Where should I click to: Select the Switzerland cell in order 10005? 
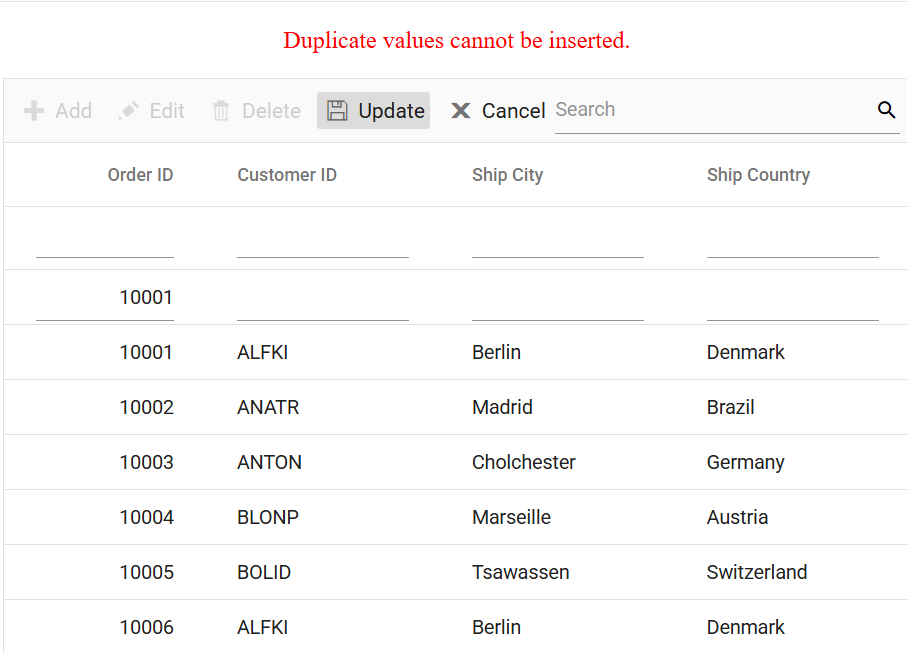click(x=757, y=572)
